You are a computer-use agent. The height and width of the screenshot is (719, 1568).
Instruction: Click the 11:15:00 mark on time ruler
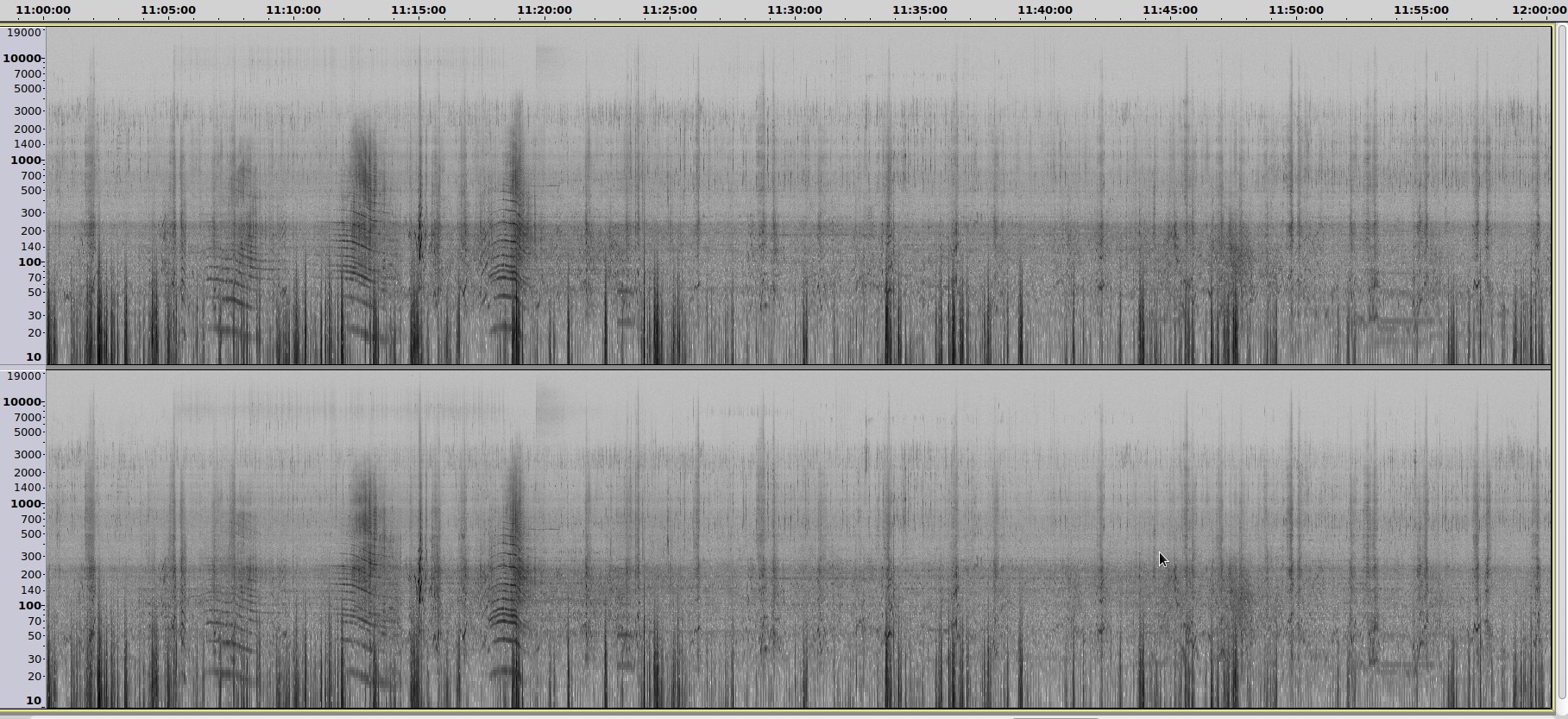click(419, 10)
